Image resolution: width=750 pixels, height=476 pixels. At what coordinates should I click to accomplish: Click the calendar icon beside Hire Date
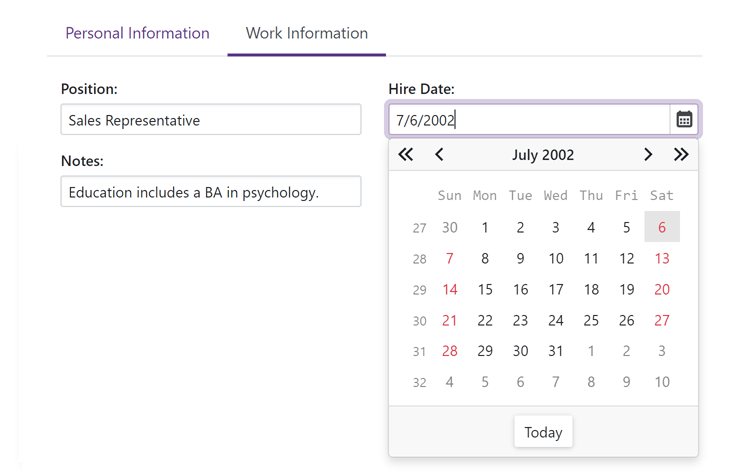coord(684,120)
